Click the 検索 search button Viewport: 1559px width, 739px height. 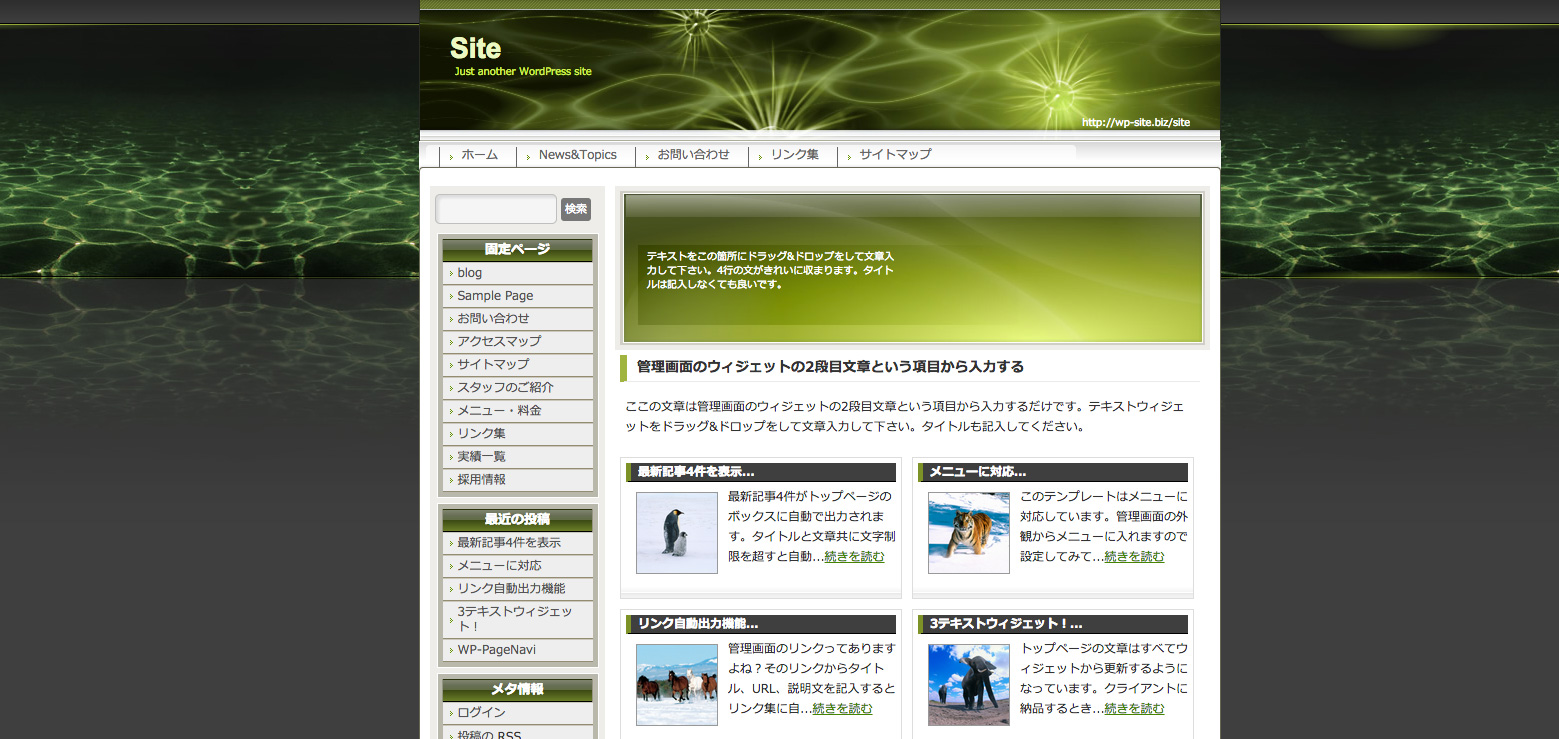(x=576, y=209)
